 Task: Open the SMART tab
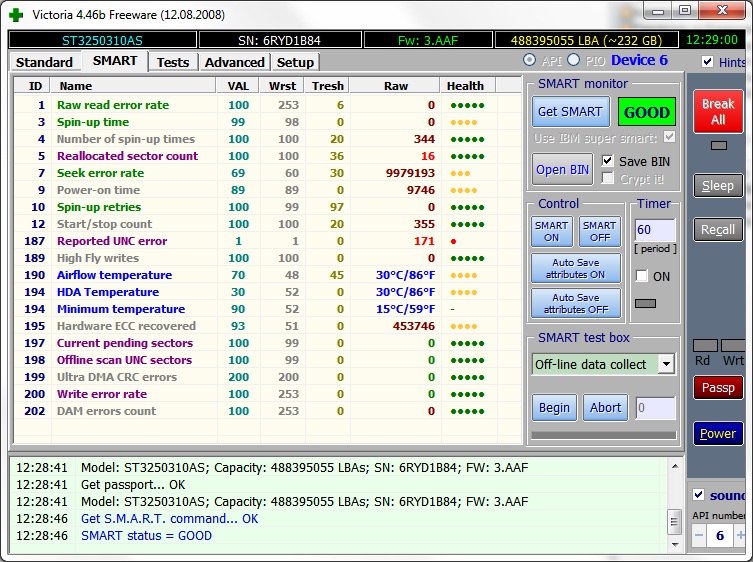[x=115, y=61]
